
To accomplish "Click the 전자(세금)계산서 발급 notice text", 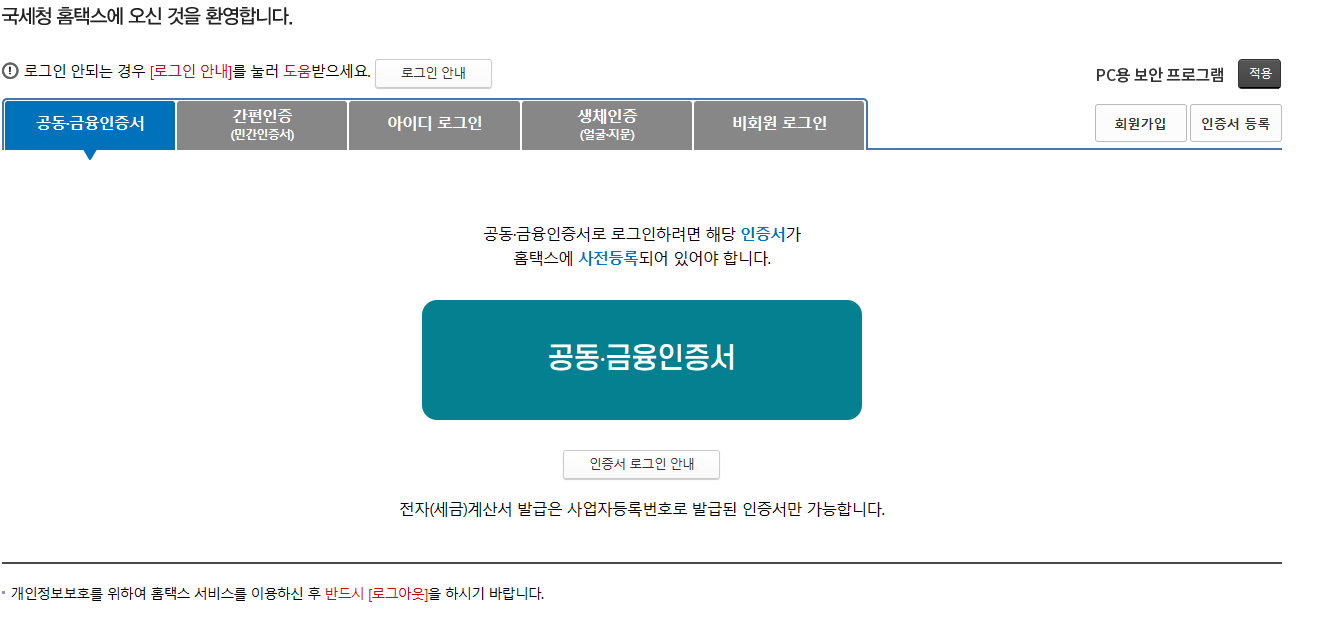I will (641, 509).
